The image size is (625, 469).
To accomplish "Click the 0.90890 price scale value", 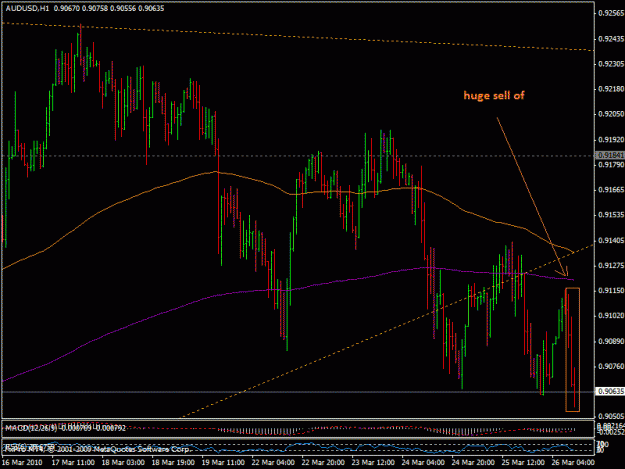I will point(611,341).
